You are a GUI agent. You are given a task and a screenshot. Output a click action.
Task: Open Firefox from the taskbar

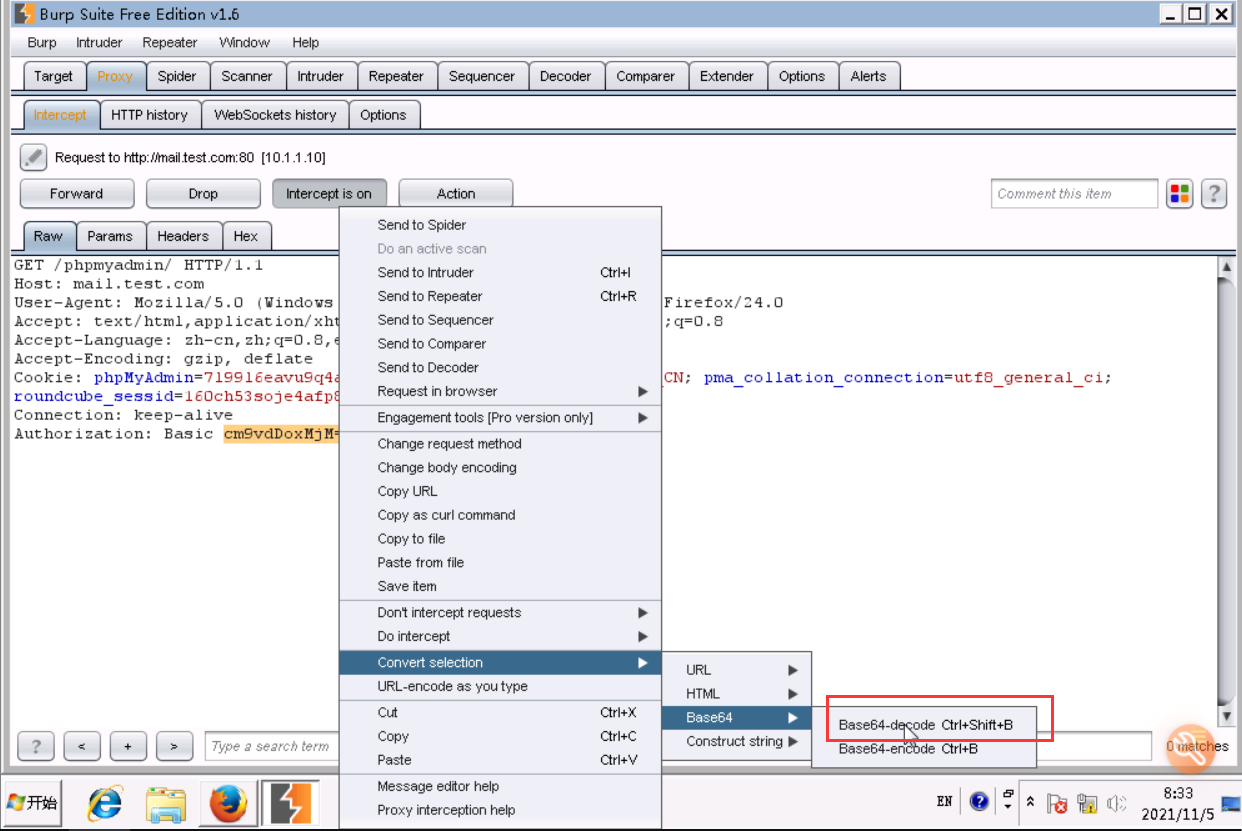pos(228,803)
